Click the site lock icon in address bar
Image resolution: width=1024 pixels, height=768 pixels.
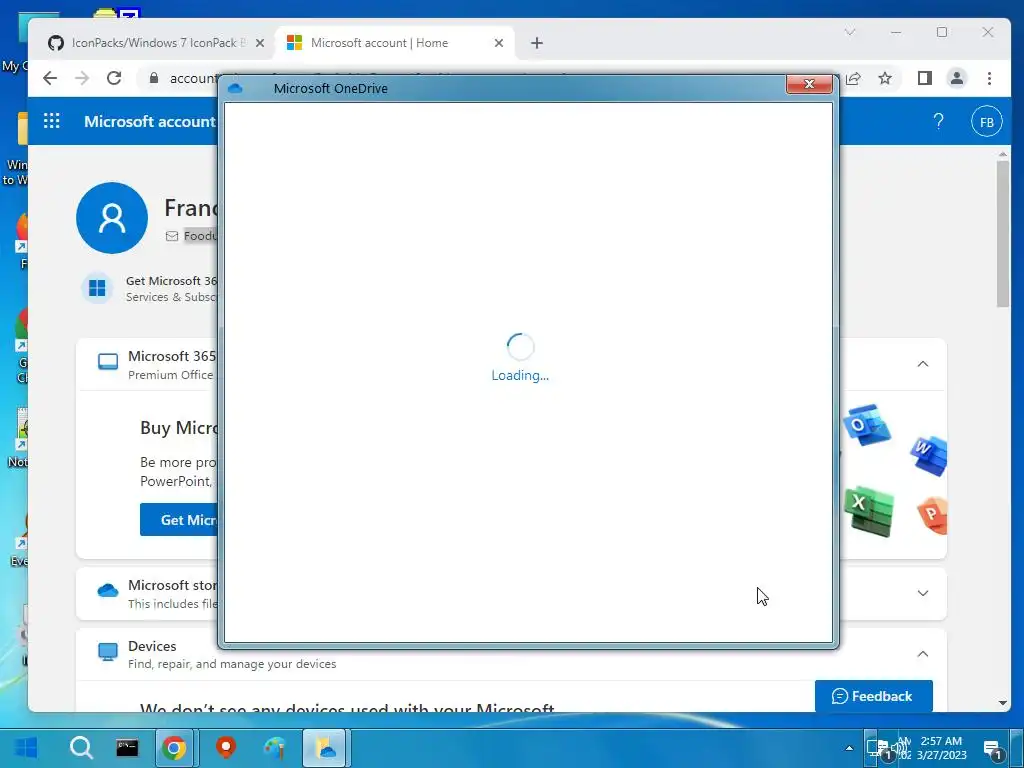[153, 78]
